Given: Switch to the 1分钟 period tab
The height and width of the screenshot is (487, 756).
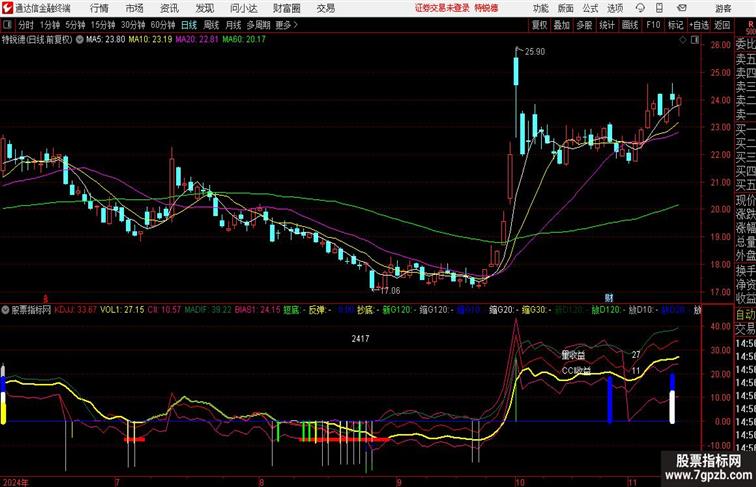Looking at the screenshot, I should coord(50,25).
